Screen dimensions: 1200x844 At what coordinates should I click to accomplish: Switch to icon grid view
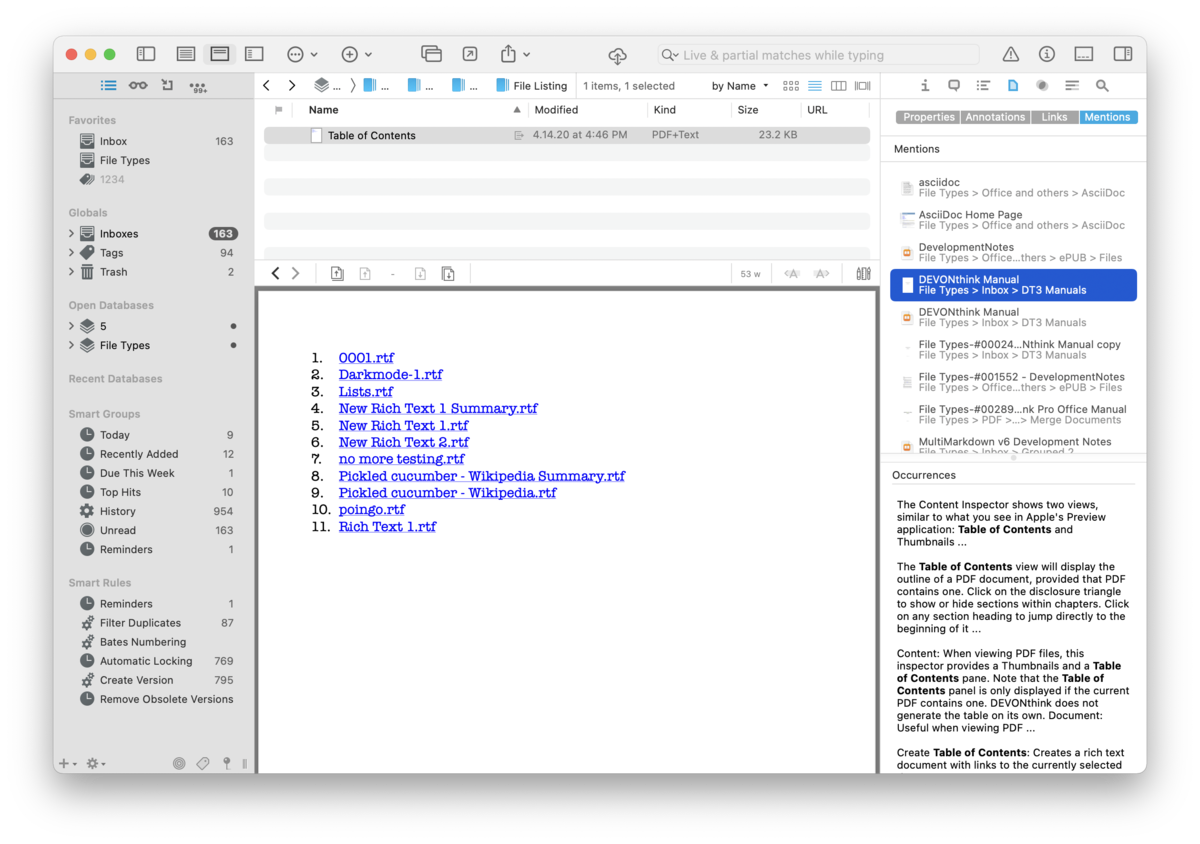pos(791,86)
